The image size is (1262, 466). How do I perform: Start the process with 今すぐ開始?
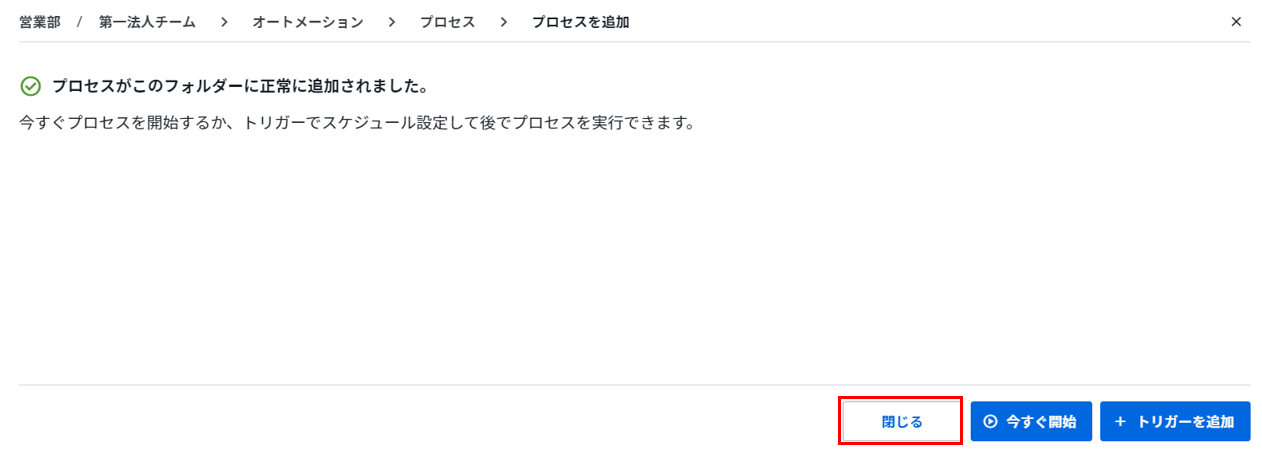pos(1030,422)
